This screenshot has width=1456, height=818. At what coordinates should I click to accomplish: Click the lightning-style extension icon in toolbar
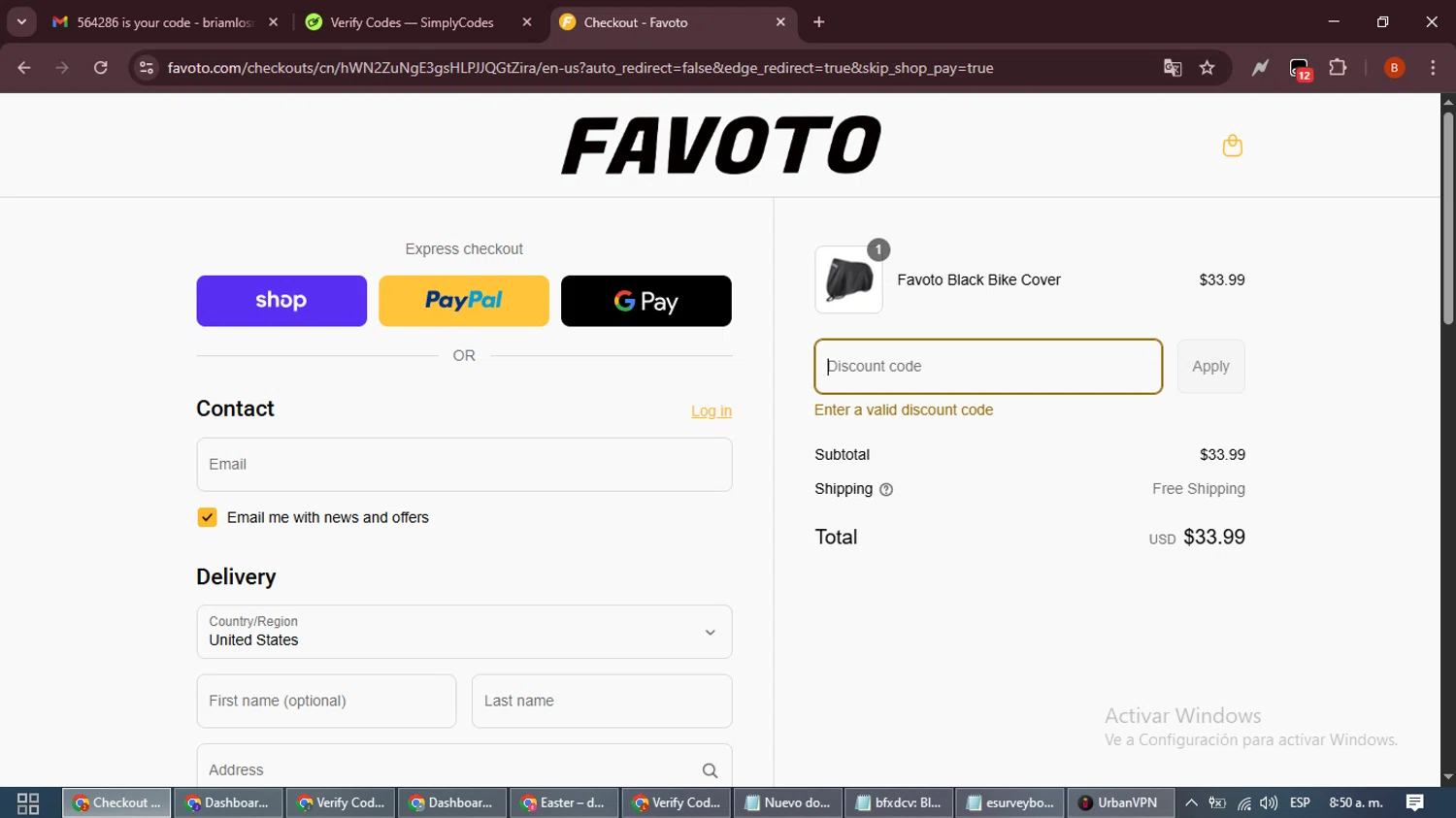coord(1260,68)
